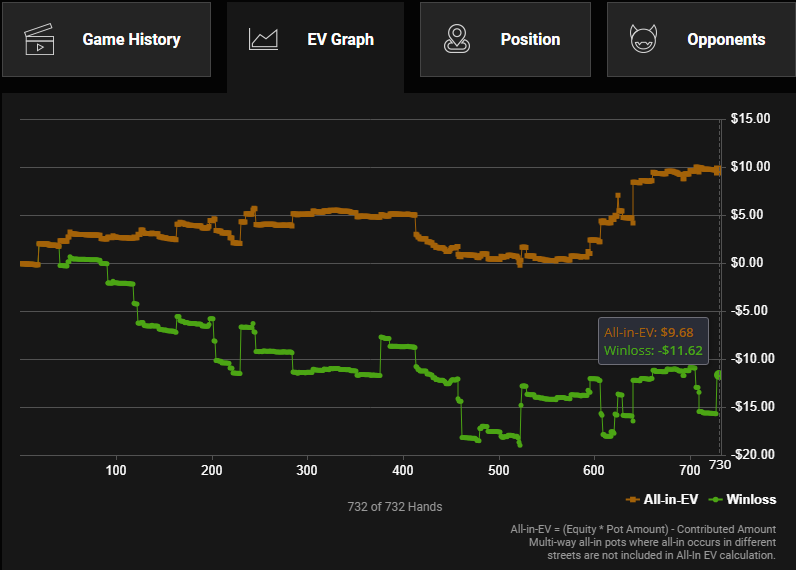The width and height of the screenshot is (796, 570).
Task: Click the orange All-in-EV legend marker
Action: (x=633, y=500)
